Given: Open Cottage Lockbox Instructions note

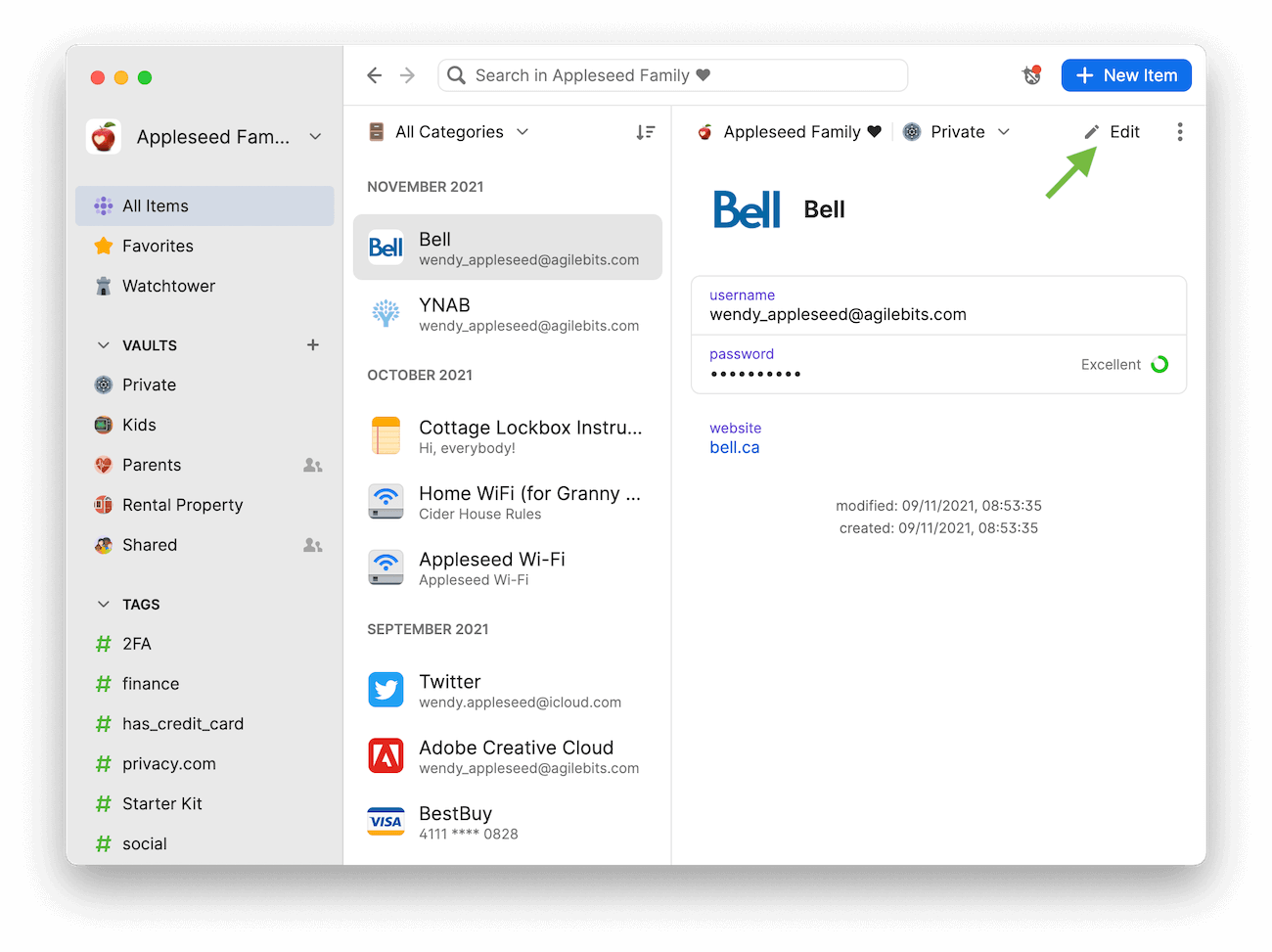Looking at the screenshot, I should tap(508, 435).
